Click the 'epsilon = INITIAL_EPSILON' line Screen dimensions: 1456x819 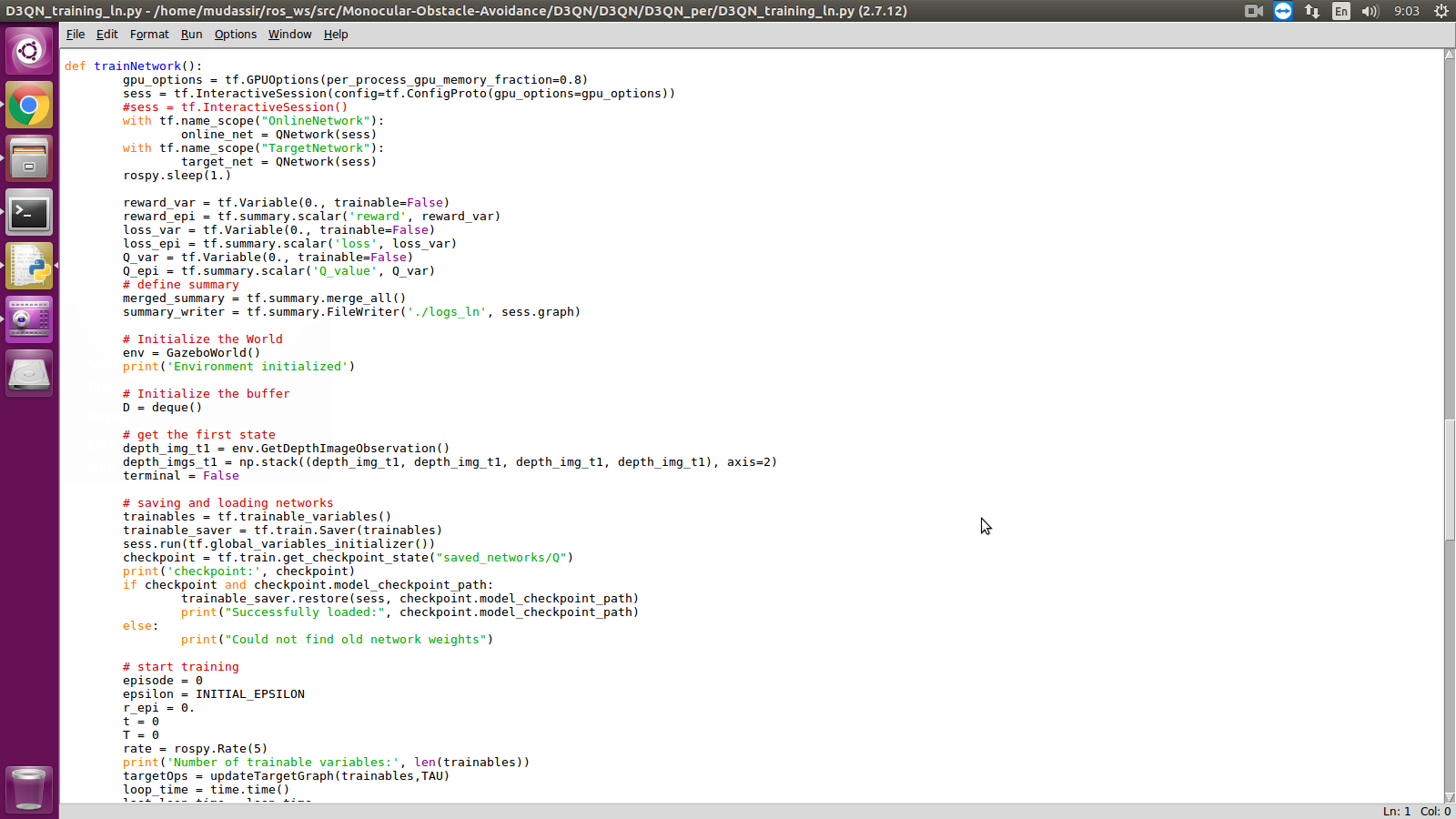214,694
